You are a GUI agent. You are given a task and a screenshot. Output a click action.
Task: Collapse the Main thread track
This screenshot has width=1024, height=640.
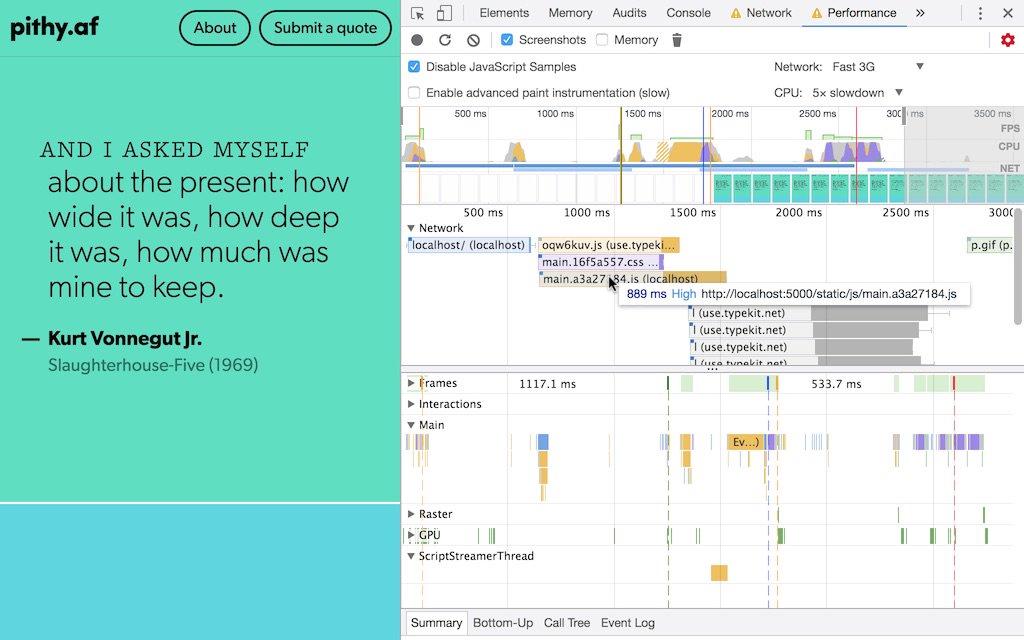coord(411,425)
